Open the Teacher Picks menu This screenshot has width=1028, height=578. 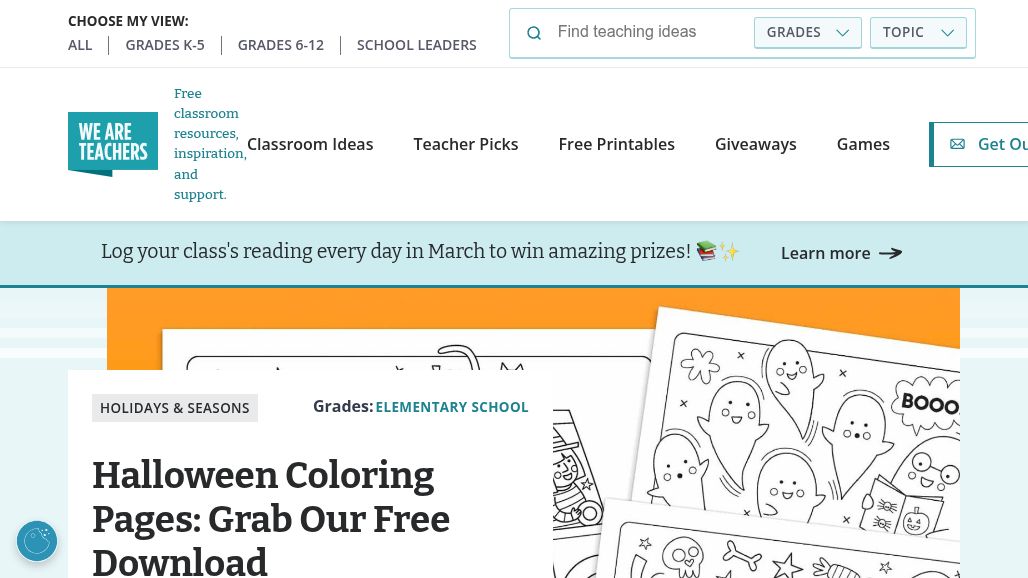coord(466,144)
